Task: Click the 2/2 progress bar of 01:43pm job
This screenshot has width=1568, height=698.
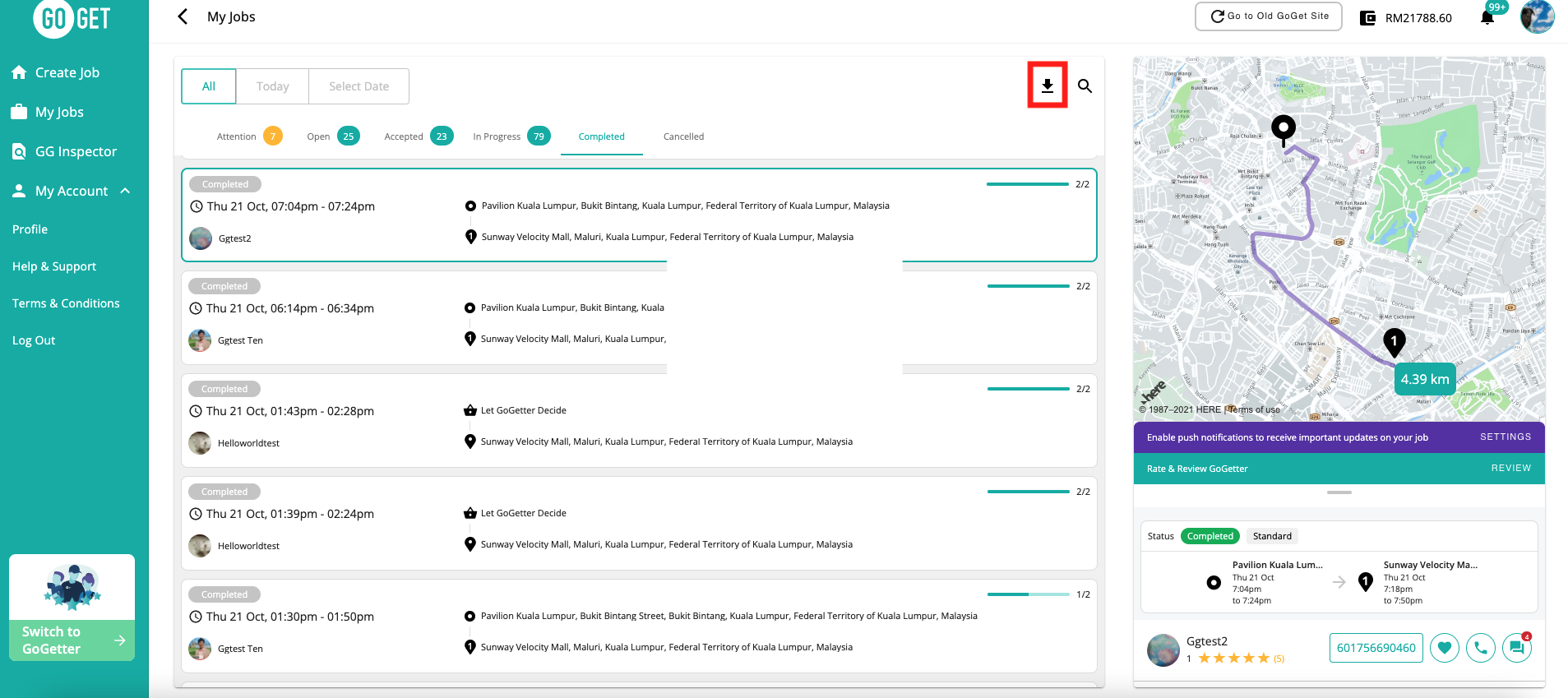Action: [x=1028, y=389]
